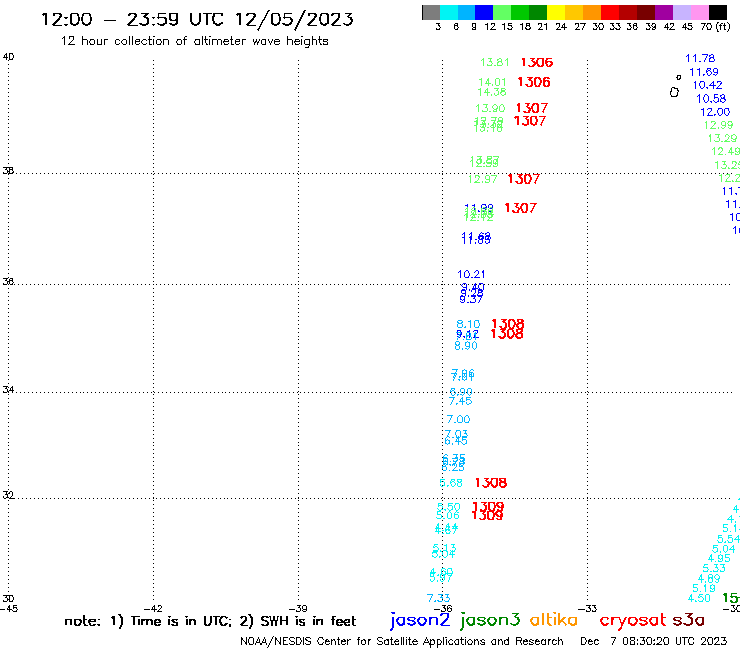Select the yellow legend color swatch
This screenshot has width=740, height=650.
pyautogui.click(x=556, y=12)
